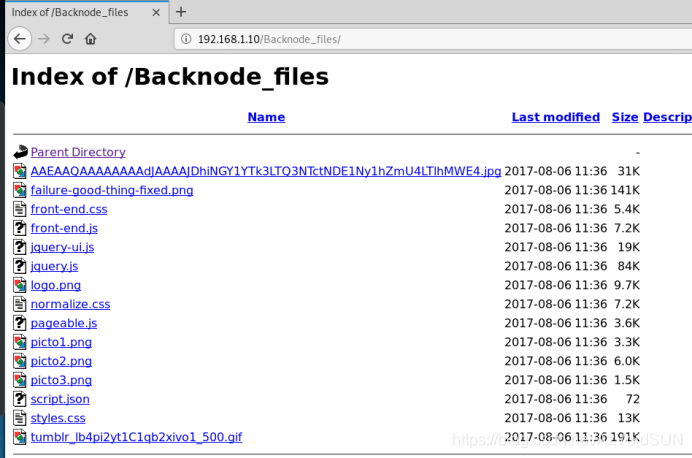Open picto1.png file
Image resolution: width=692 pixels, height=458 pixels.
point(61,342)
